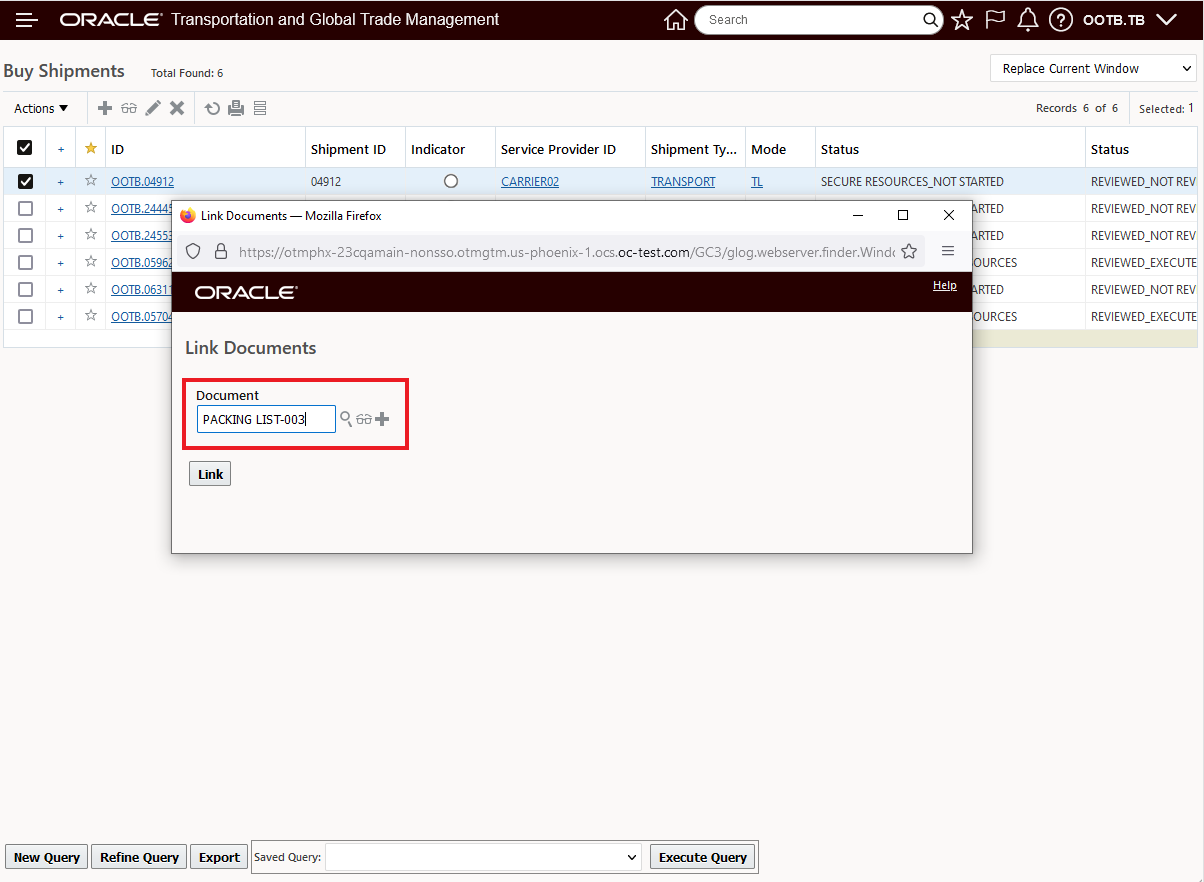Screen dimensions: 1204x882
Task: Check the OOTB.24553 row checkbox
Action: click(25, 235)
